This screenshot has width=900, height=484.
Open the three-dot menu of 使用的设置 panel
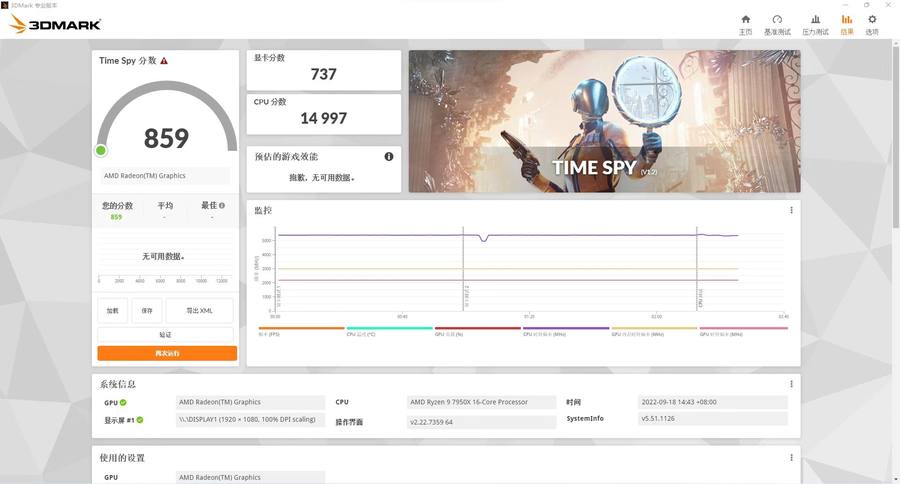pos(791,457)
